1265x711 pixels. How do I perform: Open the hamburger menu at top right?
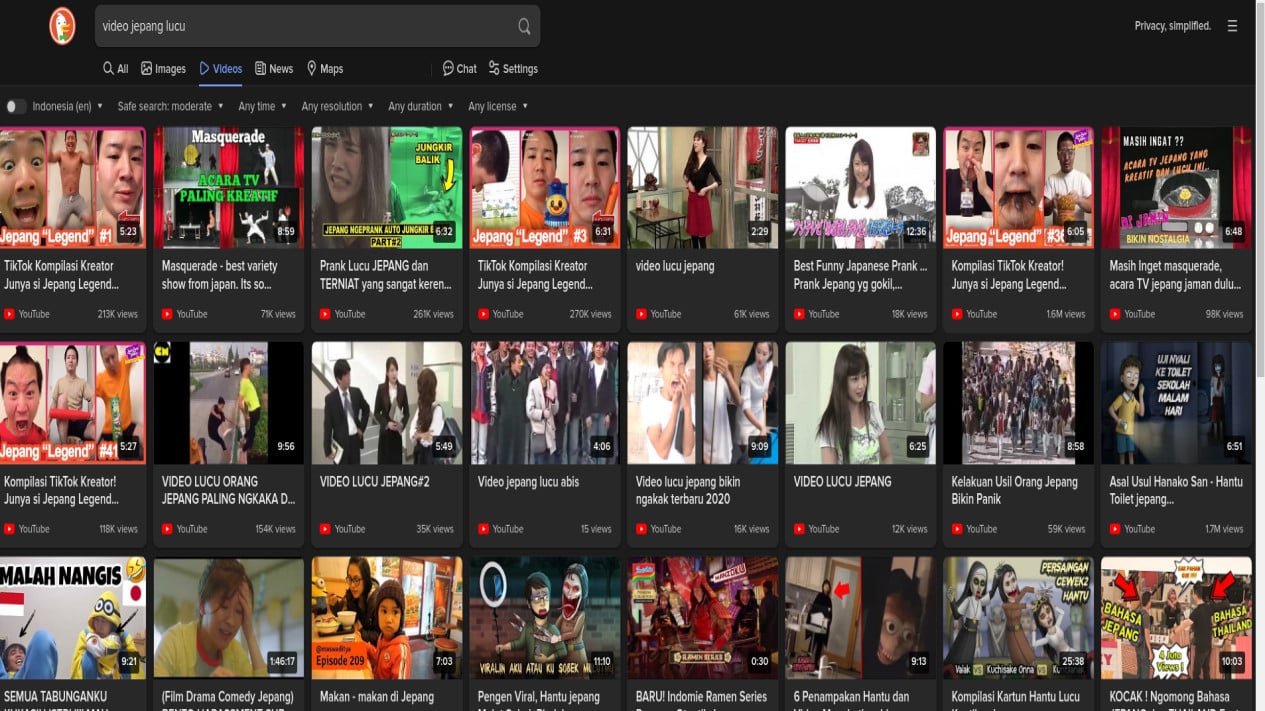pos(1232,26)
